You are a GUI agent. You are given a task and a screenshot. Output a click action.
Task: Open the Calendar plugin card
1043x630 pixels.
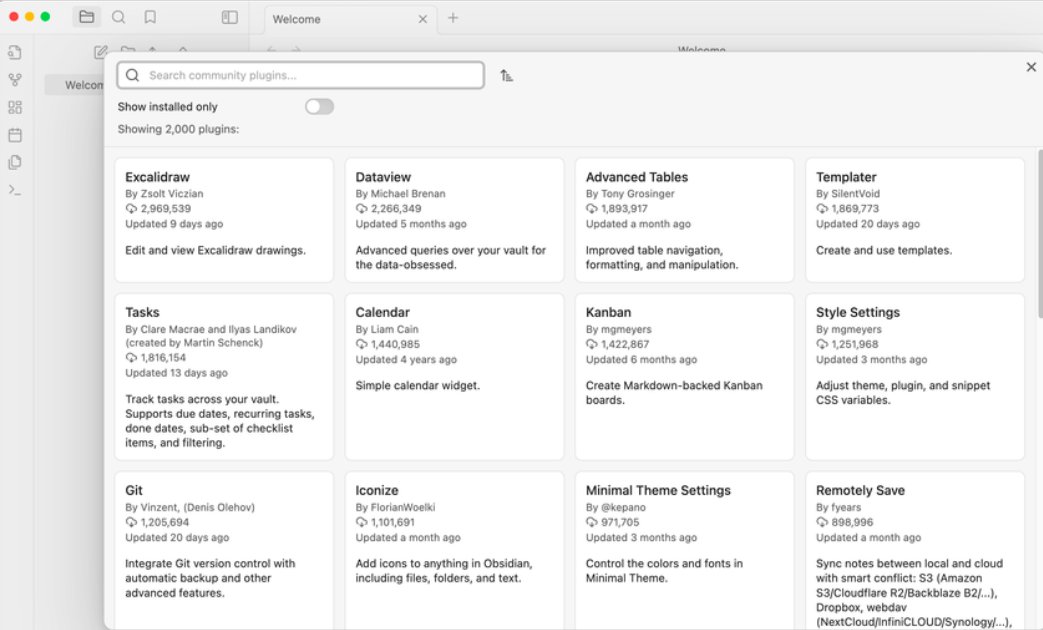coord(454,377)
